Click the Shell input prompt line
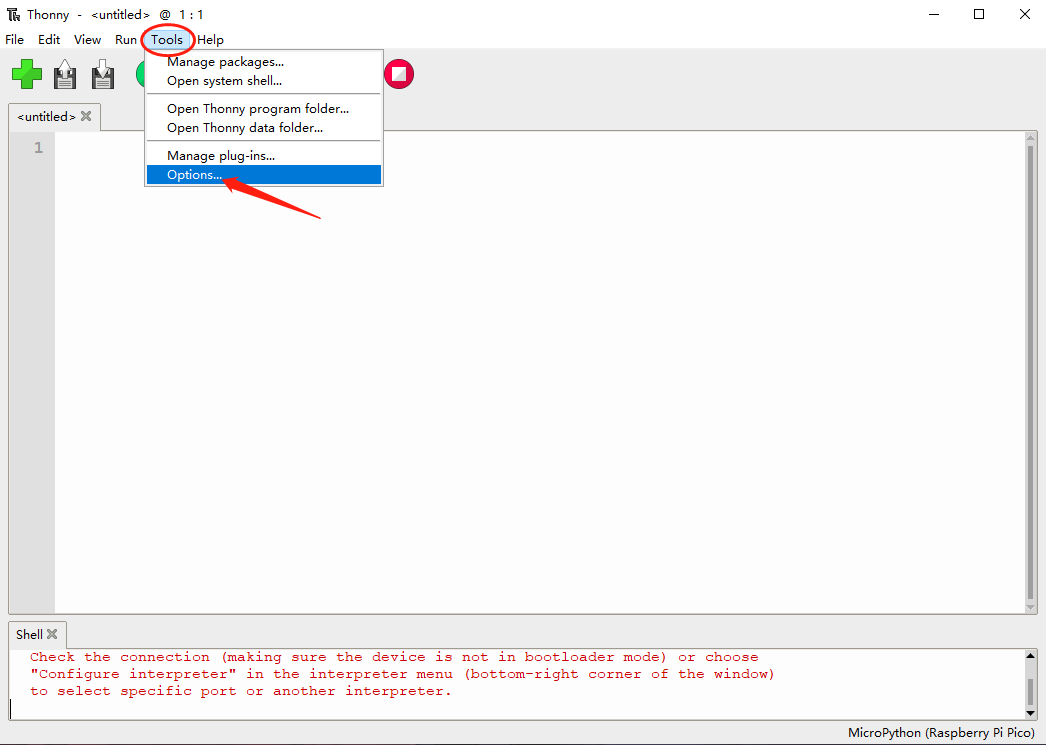 tap(516, 709)
